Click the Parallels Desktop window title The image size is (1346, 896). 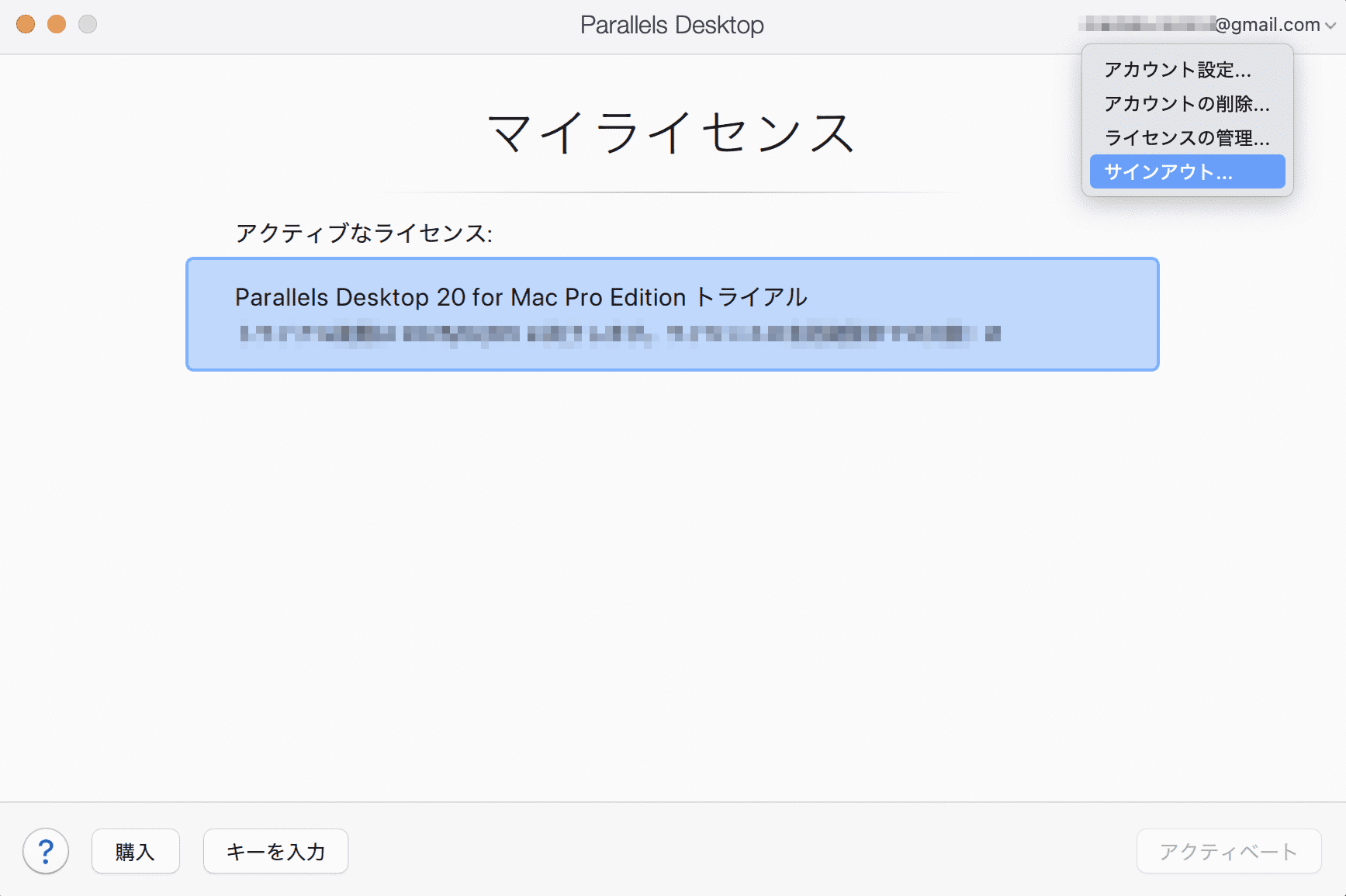click(x=672, y=25)
